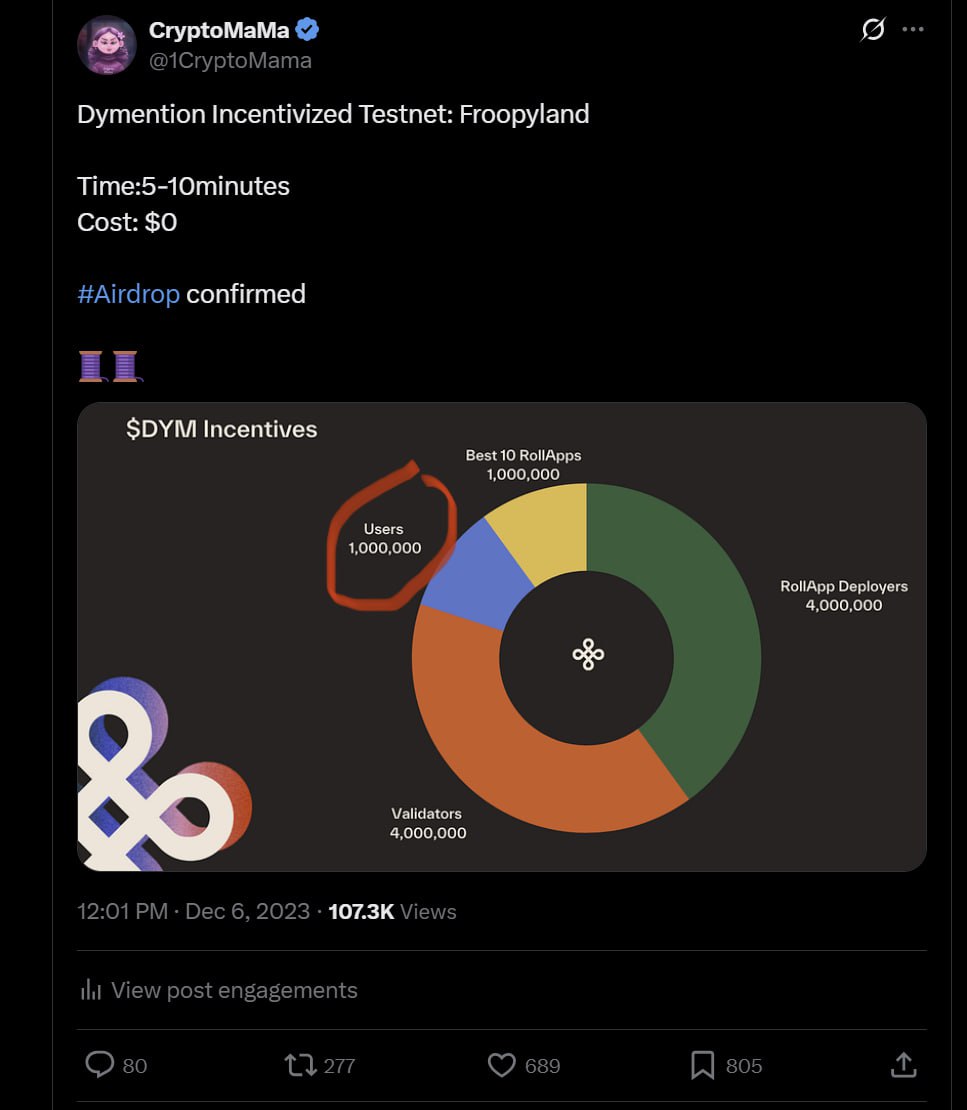The width and height of the screenshot is (967, 1110).
Task: Click the 107.3K Views count
Action: click(392, 912)
